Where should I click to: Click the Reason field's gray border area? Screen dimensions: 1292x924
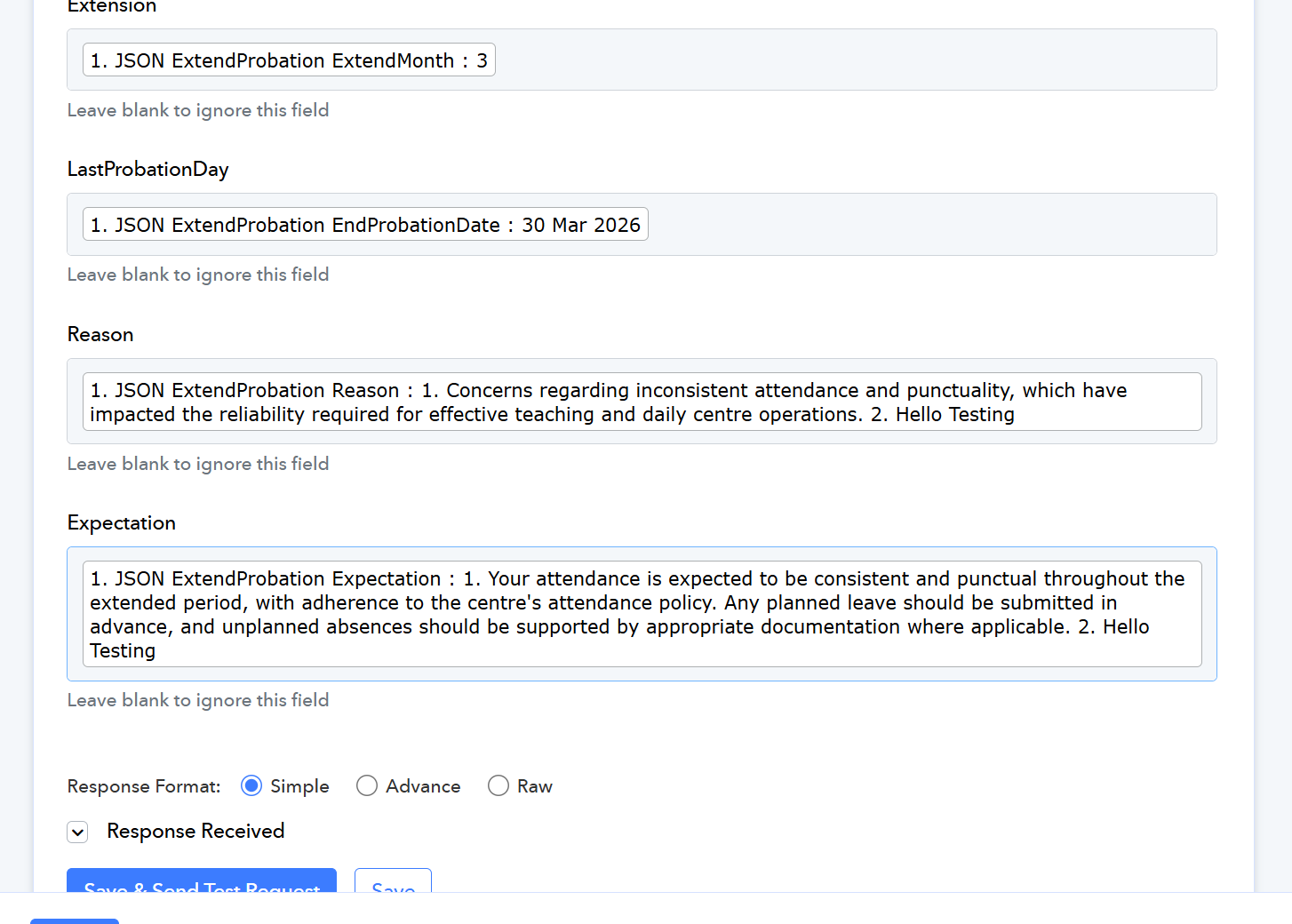tap(642, 437)
